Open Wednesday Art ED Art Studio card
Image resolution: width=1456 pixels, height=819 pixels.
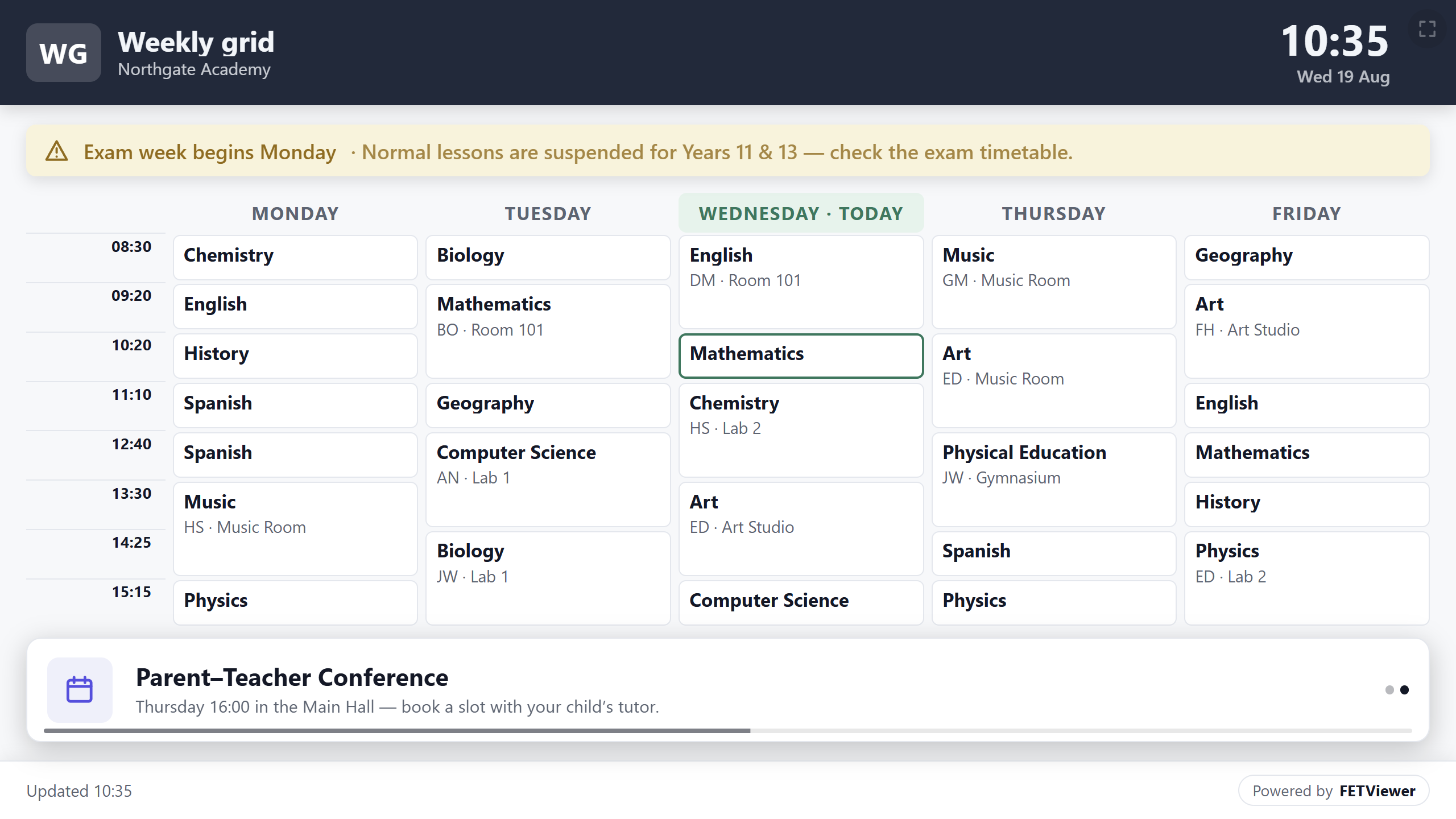[801, 529]
